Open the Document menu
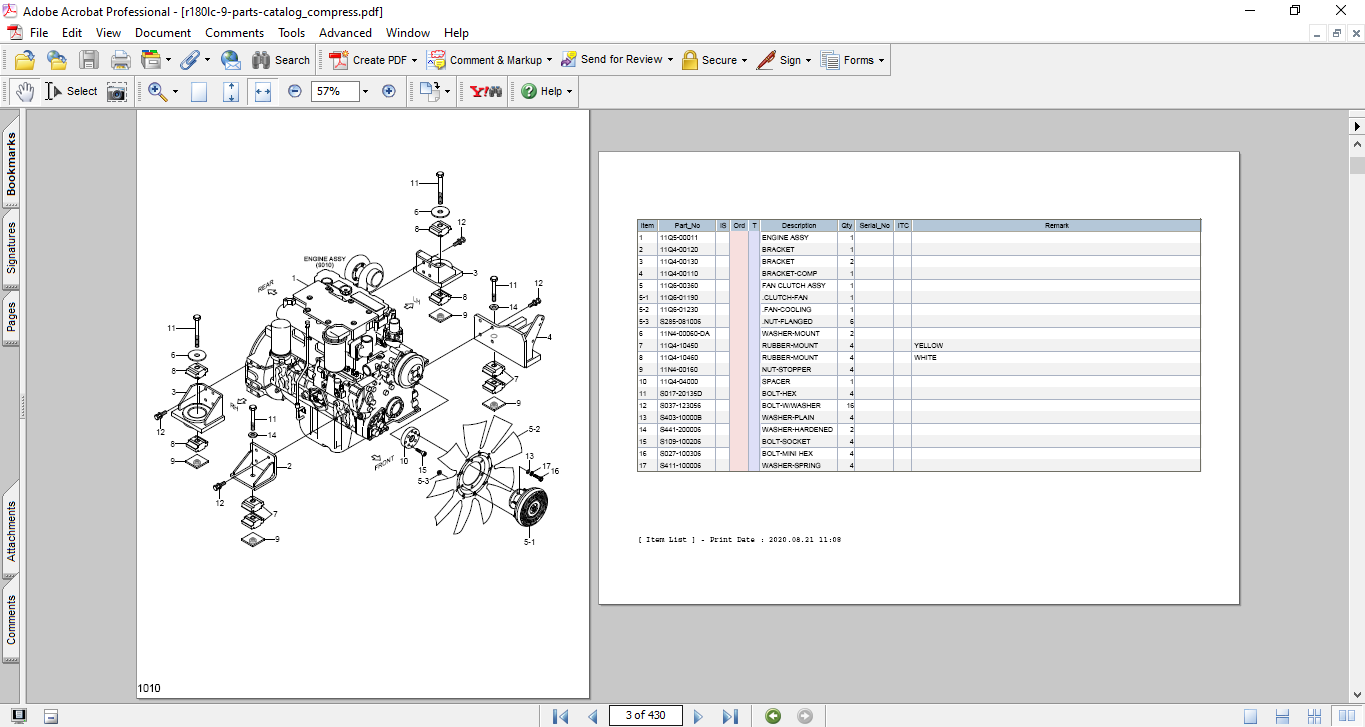 click(163, 33)
